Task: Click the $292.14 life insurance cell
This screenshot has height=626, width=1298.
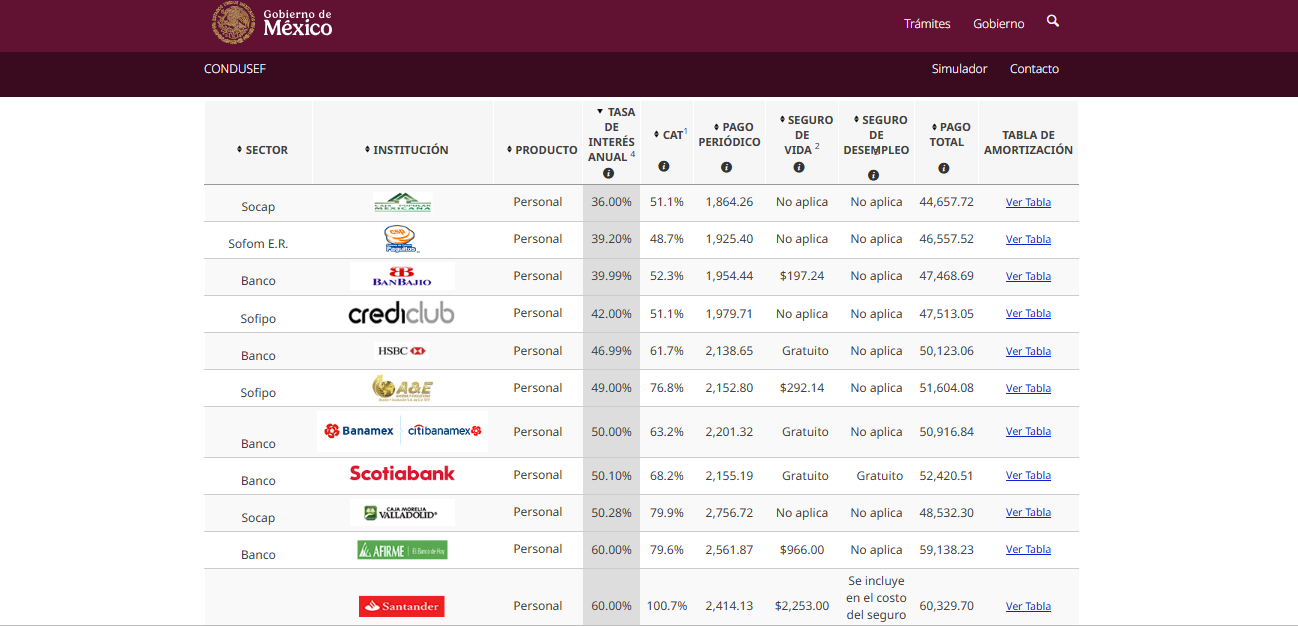Action: click(802, 388)
